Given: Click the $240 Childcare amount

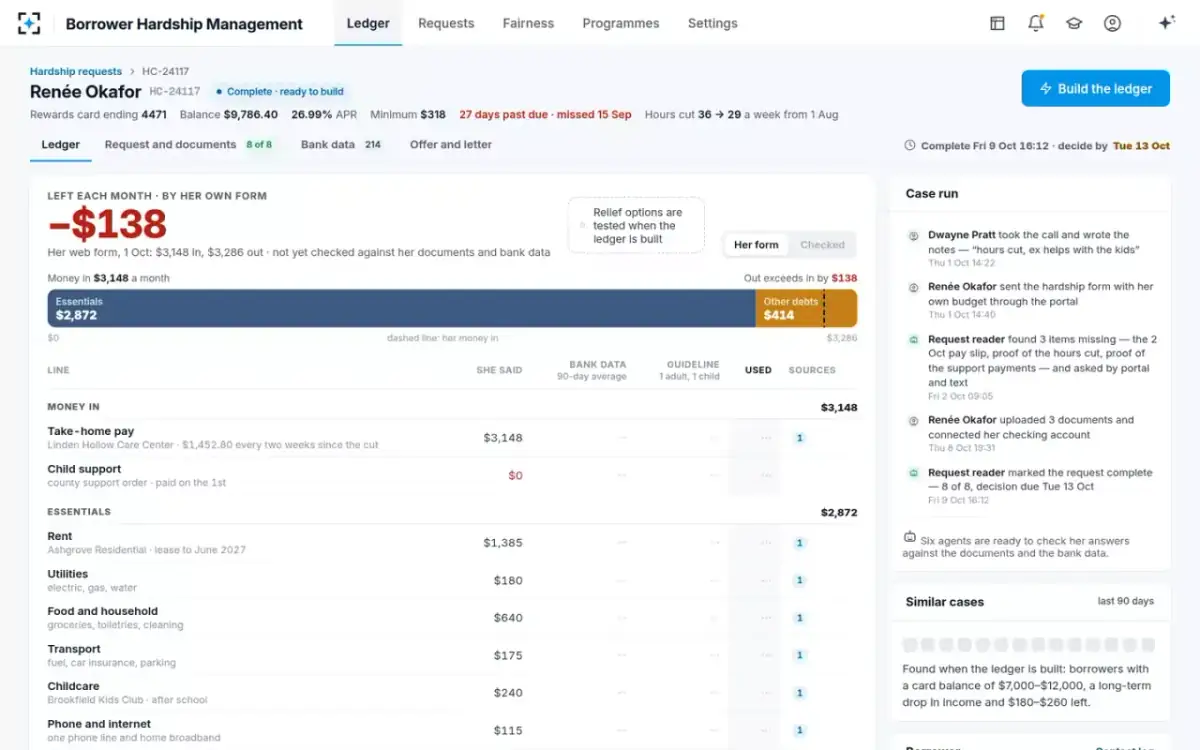Looking at the screenshot, I should [x=508, y=693].
